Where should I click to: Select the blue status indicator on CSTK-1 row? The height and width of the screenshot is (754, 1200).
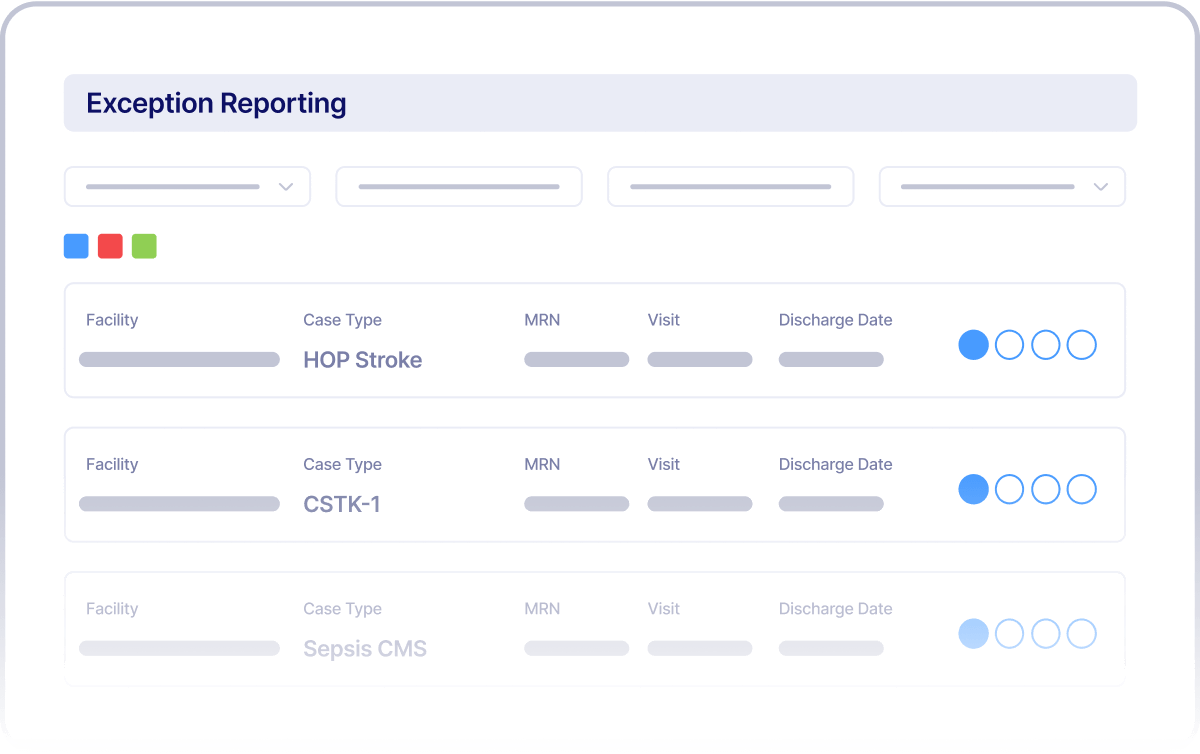coord(973,489)
